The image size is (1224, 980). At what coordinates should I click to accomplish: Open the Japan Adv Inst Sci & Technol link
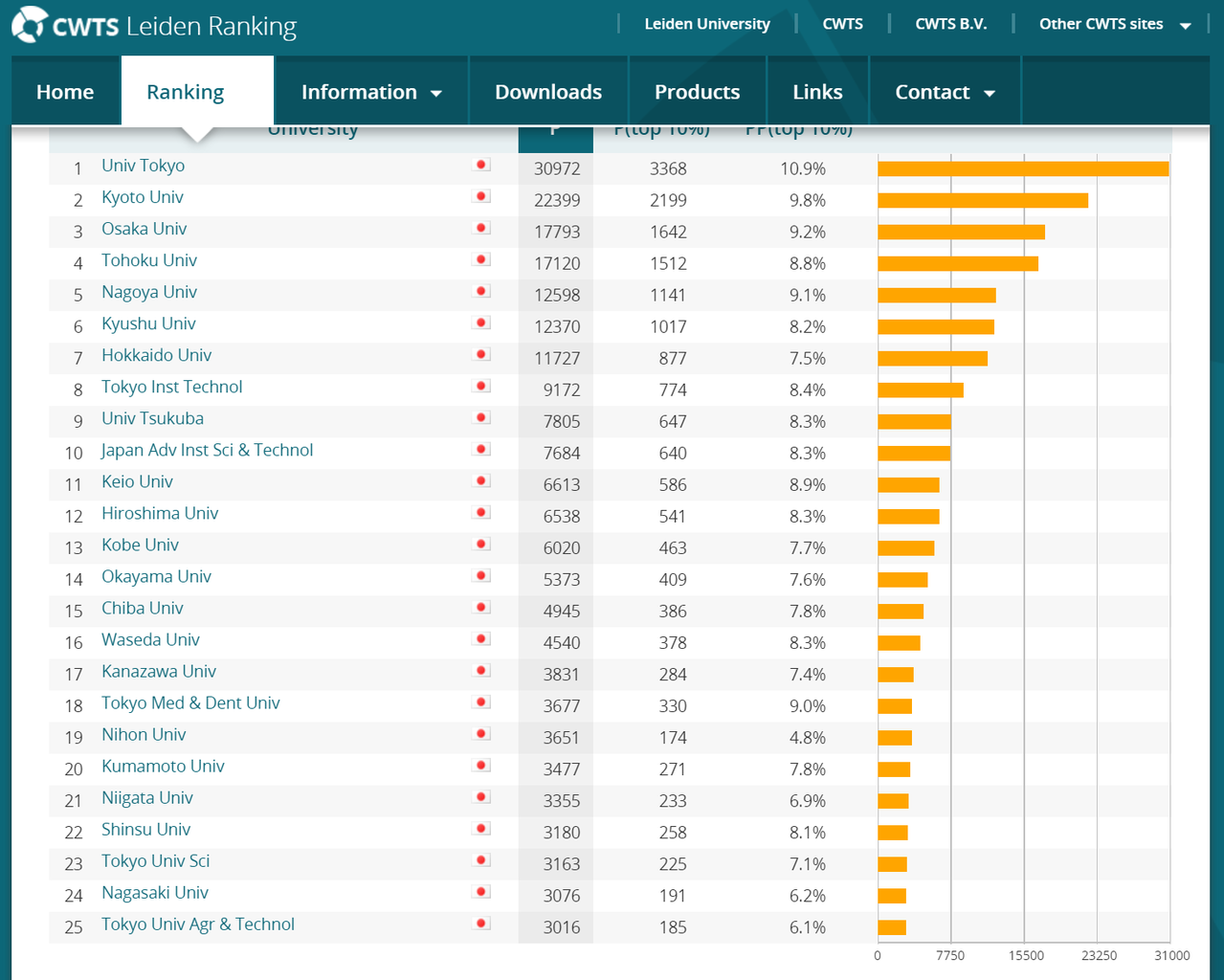[x=208, y=450]
